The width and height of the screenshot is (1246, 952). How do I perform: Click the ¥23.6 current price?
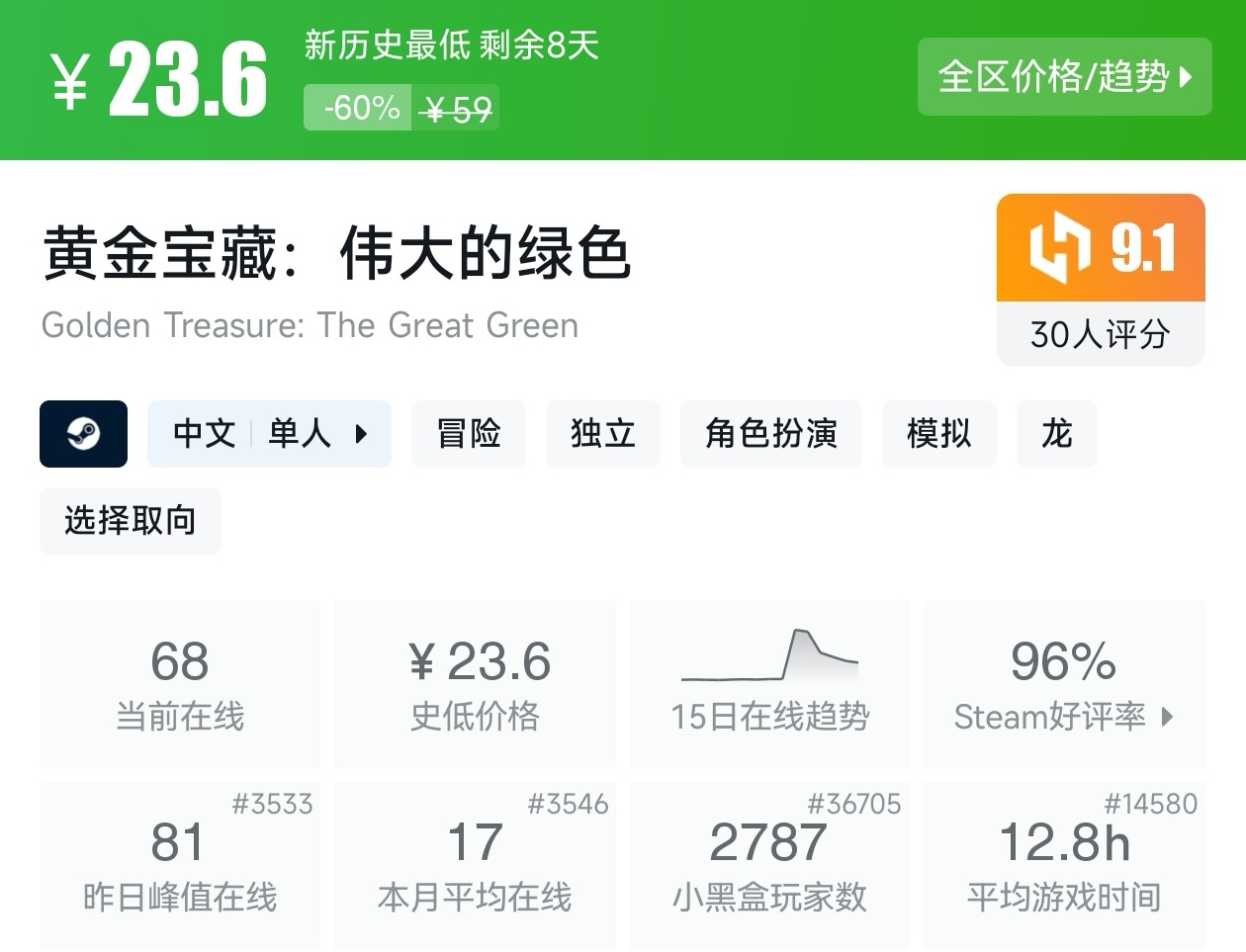coord(160,80)
